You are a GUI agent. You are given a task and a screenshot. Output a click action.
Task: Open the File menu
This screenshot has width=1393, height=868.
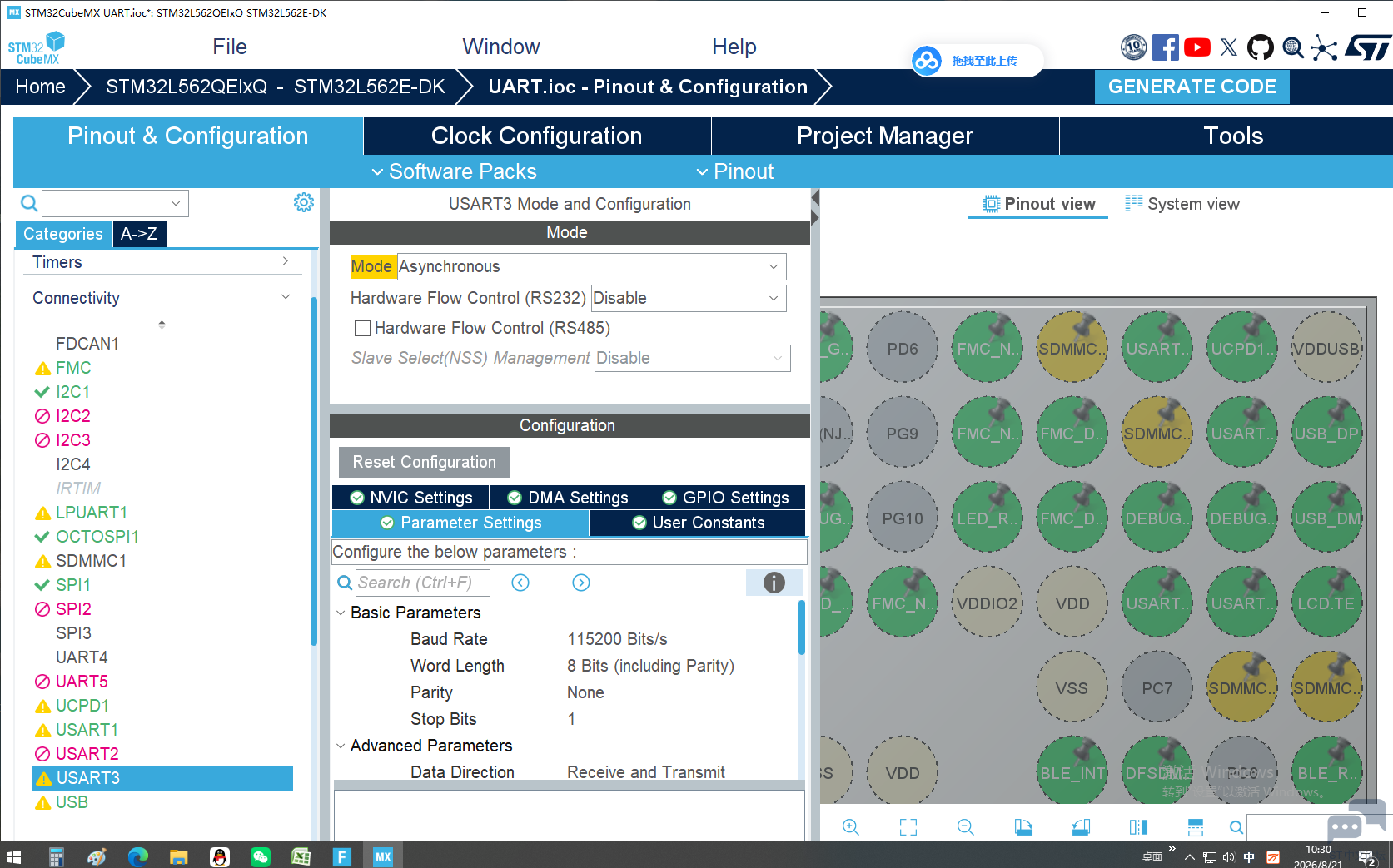pyautogui.click(x=230, y=47)
